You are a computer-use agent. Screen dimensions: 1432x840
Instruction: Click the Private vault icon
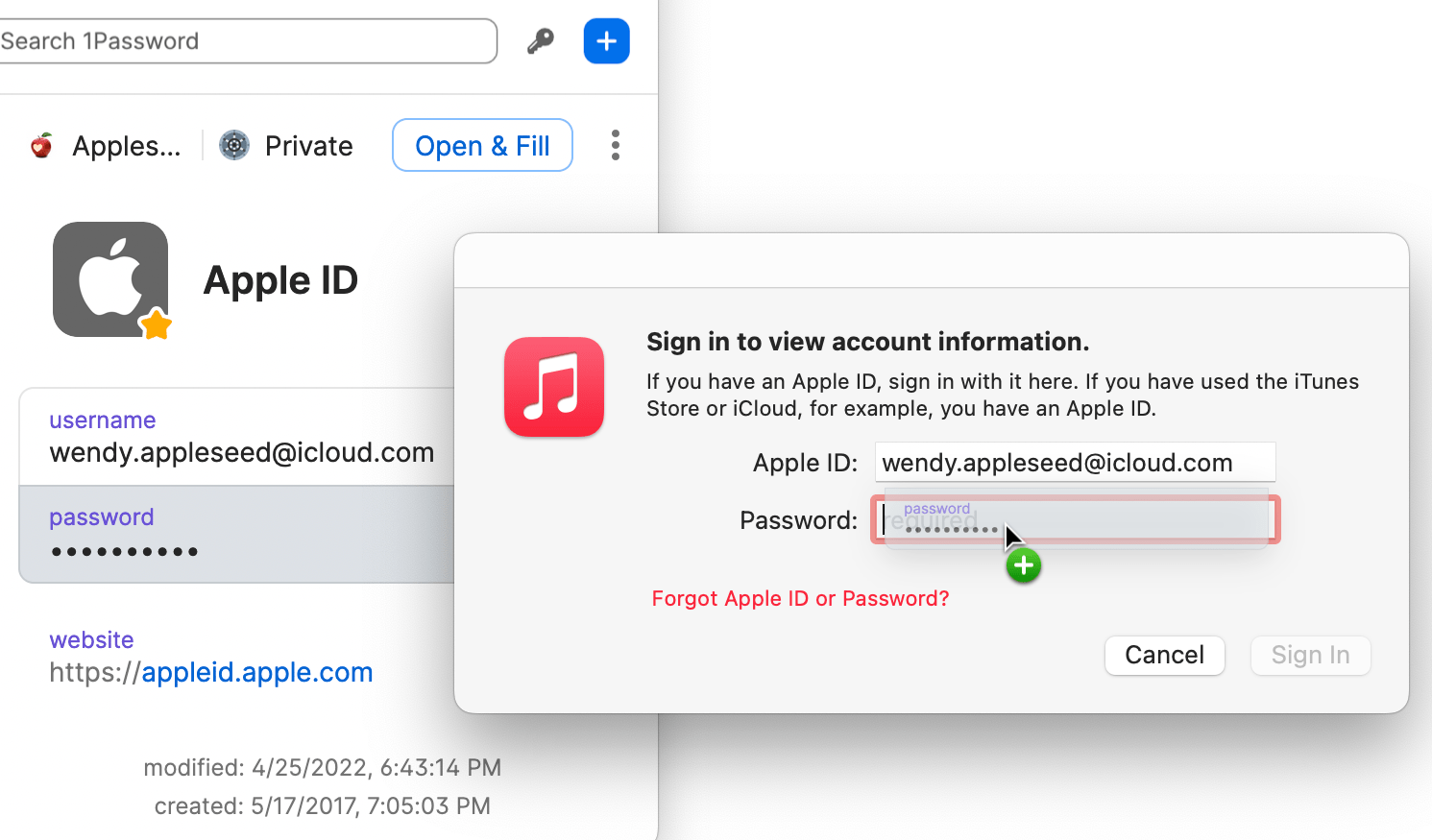click(x=233, y=145)
